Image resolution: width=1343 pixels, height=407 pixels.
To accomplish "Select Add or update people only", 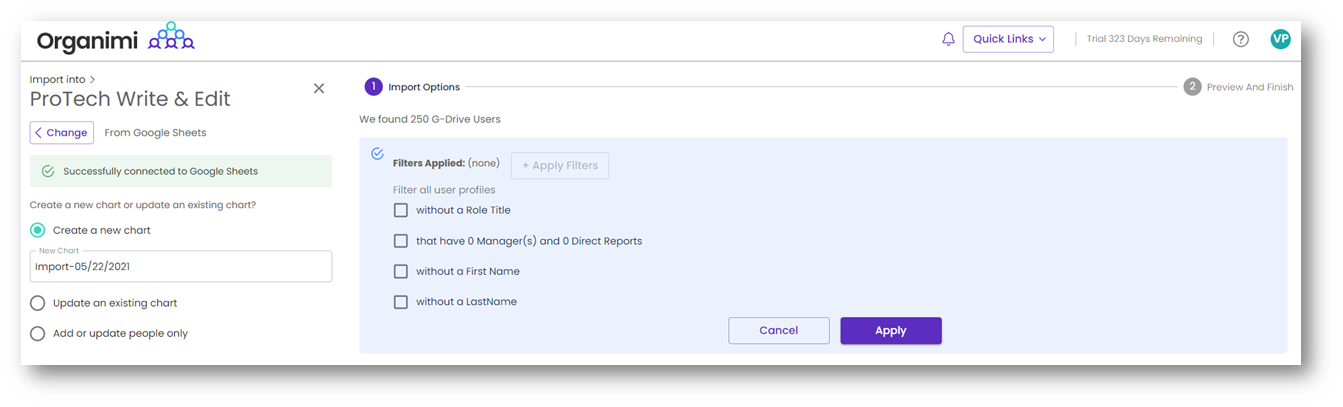I will [38, 333].
